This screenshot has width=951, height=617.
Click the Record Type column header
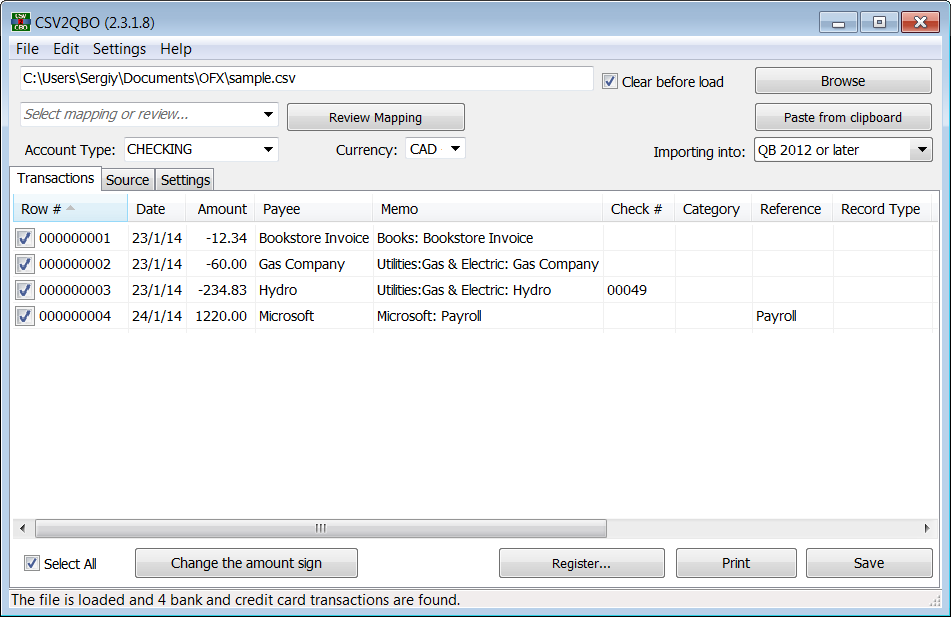882,209
